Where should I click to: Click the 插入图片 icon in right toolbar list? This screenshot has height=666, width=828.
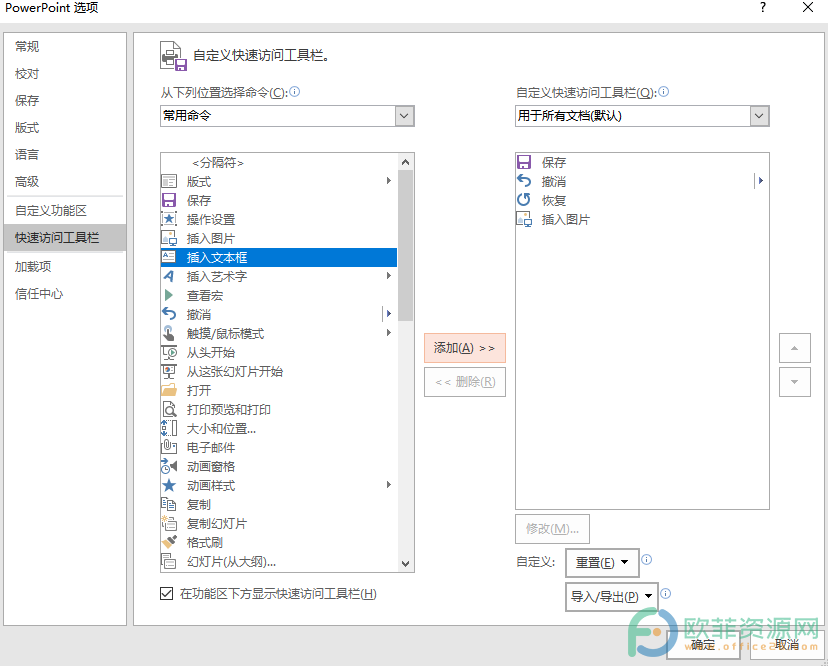[524, 219]
